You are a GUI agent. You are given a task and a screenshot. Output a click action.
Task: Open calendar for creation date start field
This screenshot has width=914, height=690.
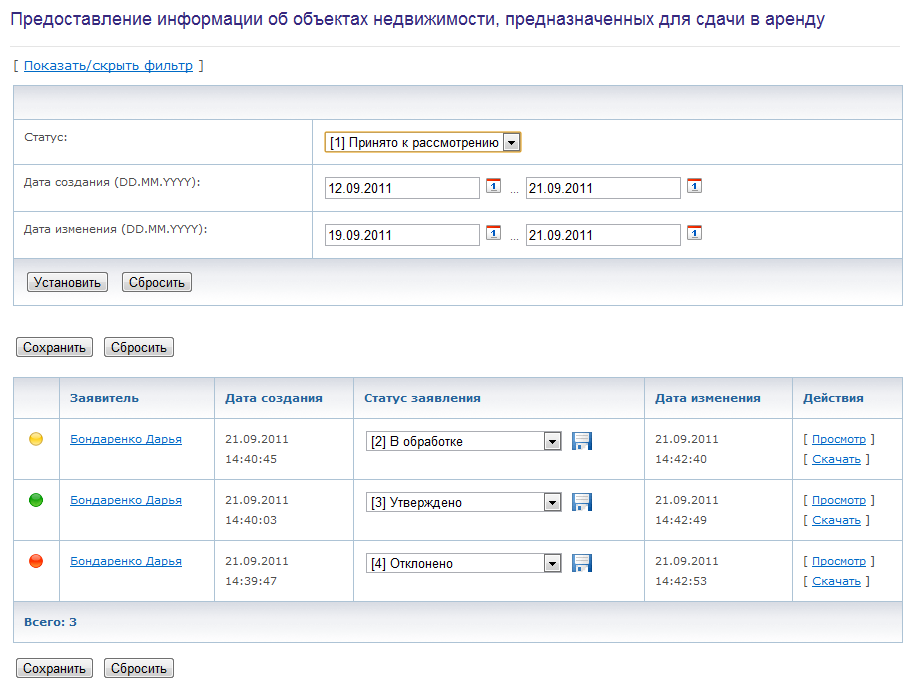[x=493, y=186]
